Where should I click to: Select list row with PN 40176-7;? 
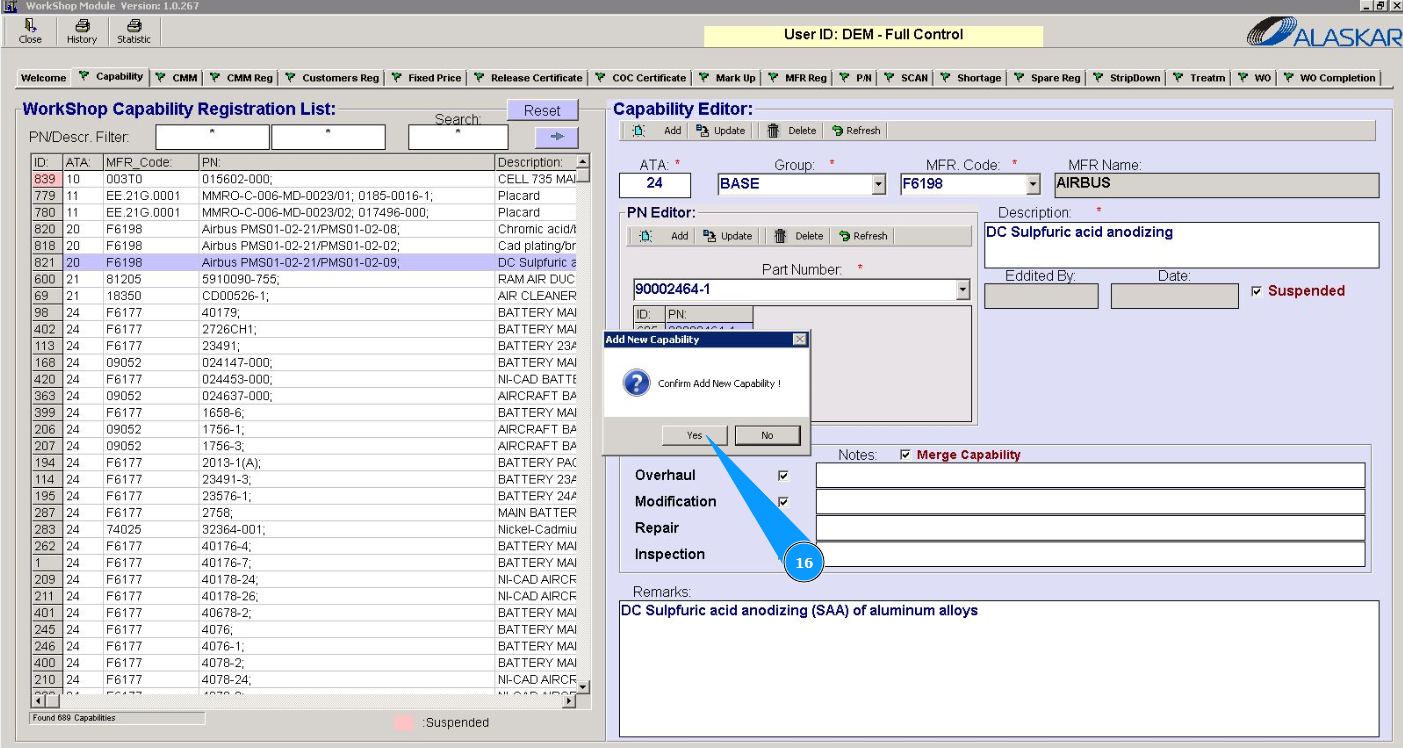pos(304,563)
